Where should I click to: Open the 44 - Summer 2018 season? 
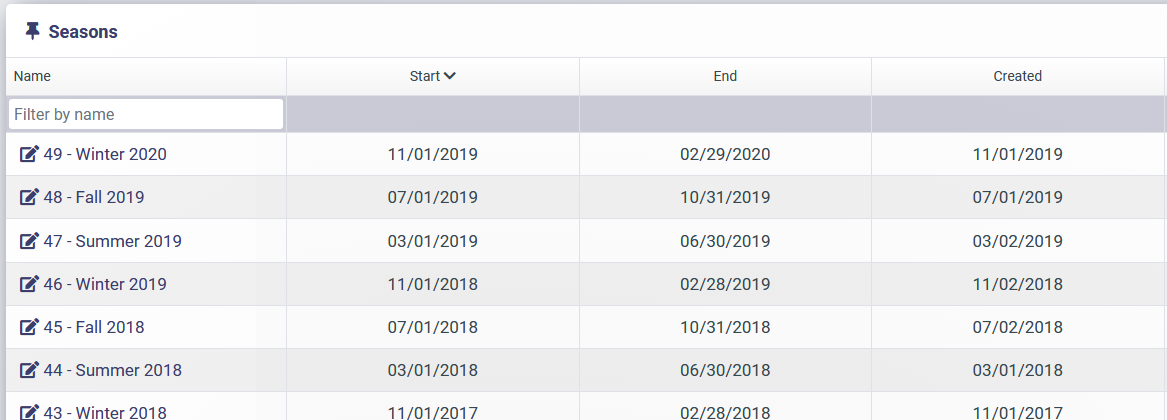112,370
